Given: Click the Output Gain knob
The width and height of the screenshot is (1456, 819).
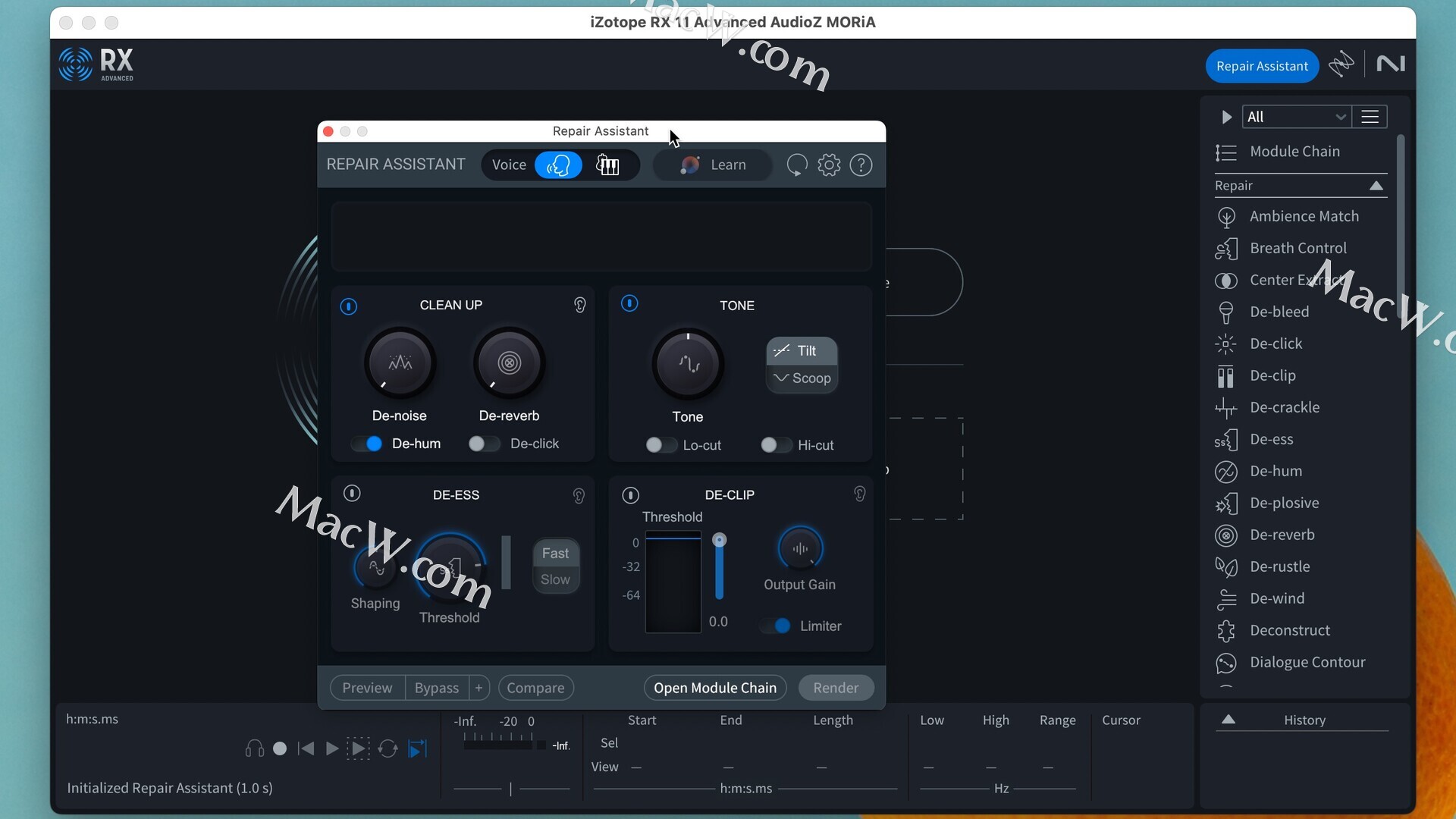Looking at the screenshot, I should pos(800,548).
